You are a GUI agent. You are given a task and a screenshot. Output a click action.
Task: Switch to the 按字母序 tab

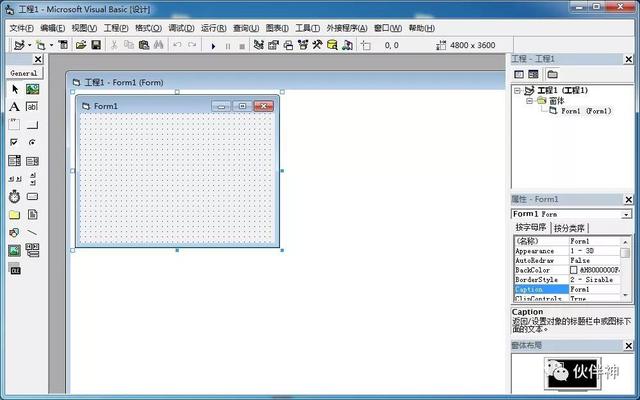coord(531,227)
